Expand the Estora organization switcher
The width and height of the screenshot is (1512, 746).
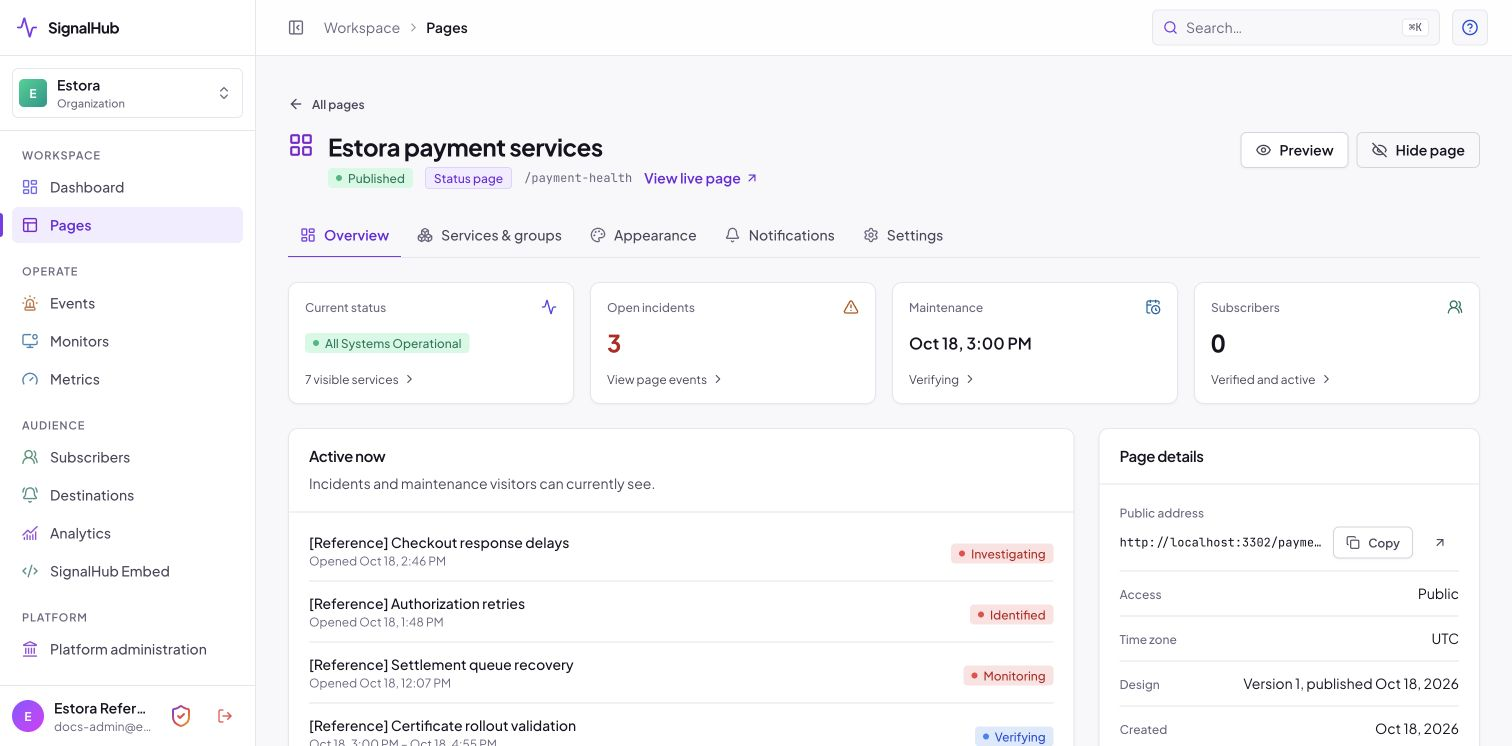coord(127,93)
